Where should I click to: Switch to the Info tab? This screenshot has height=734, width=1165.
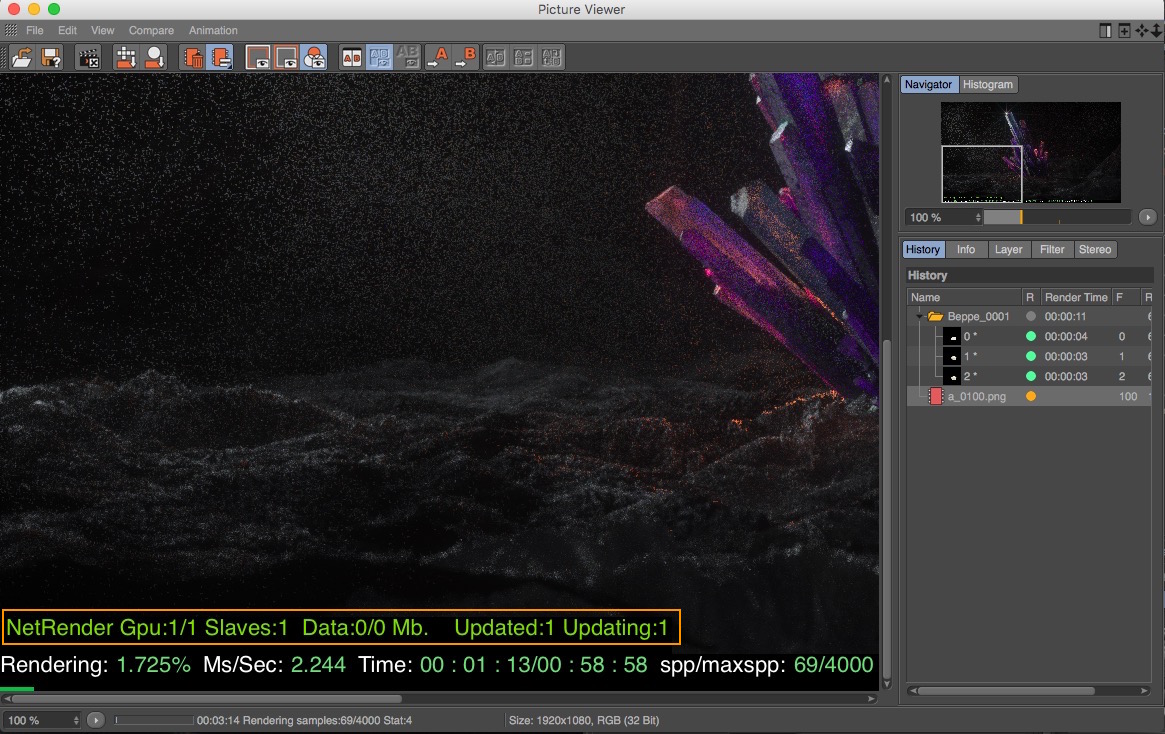click(966, 250)
